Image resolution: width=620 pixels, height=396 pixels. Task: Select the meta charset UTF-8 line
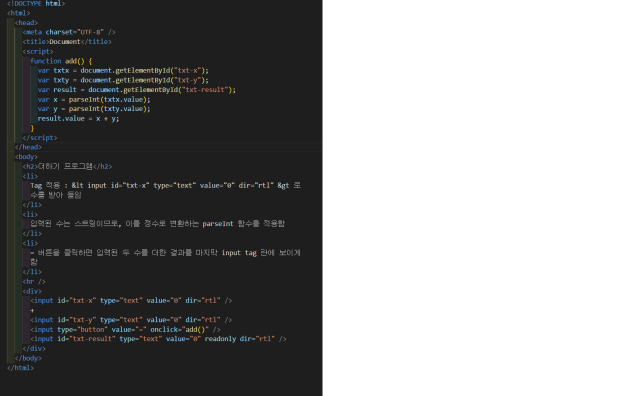(69, 32)
